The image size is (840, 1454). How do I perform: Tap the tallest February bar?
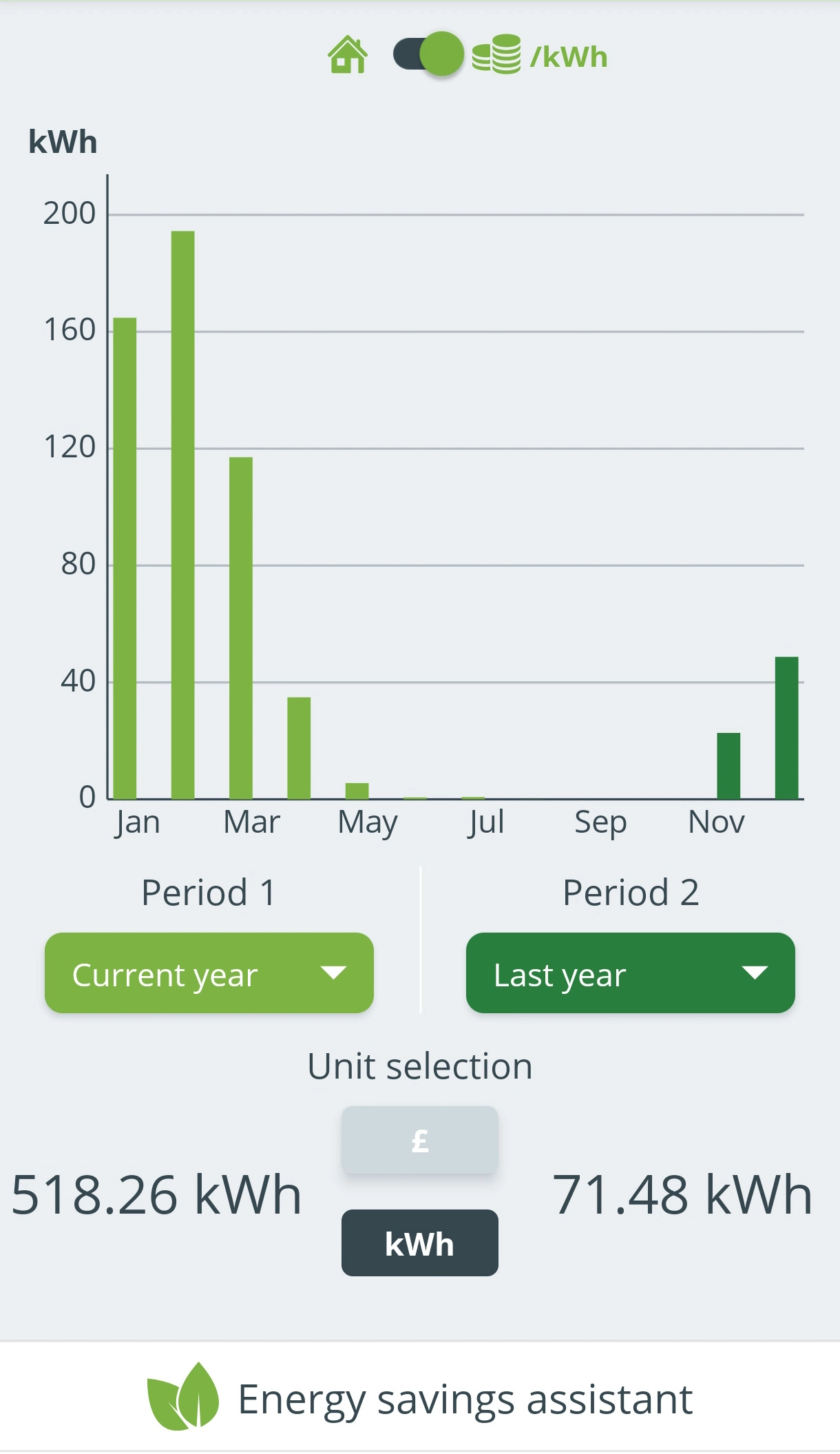[182, 515]
